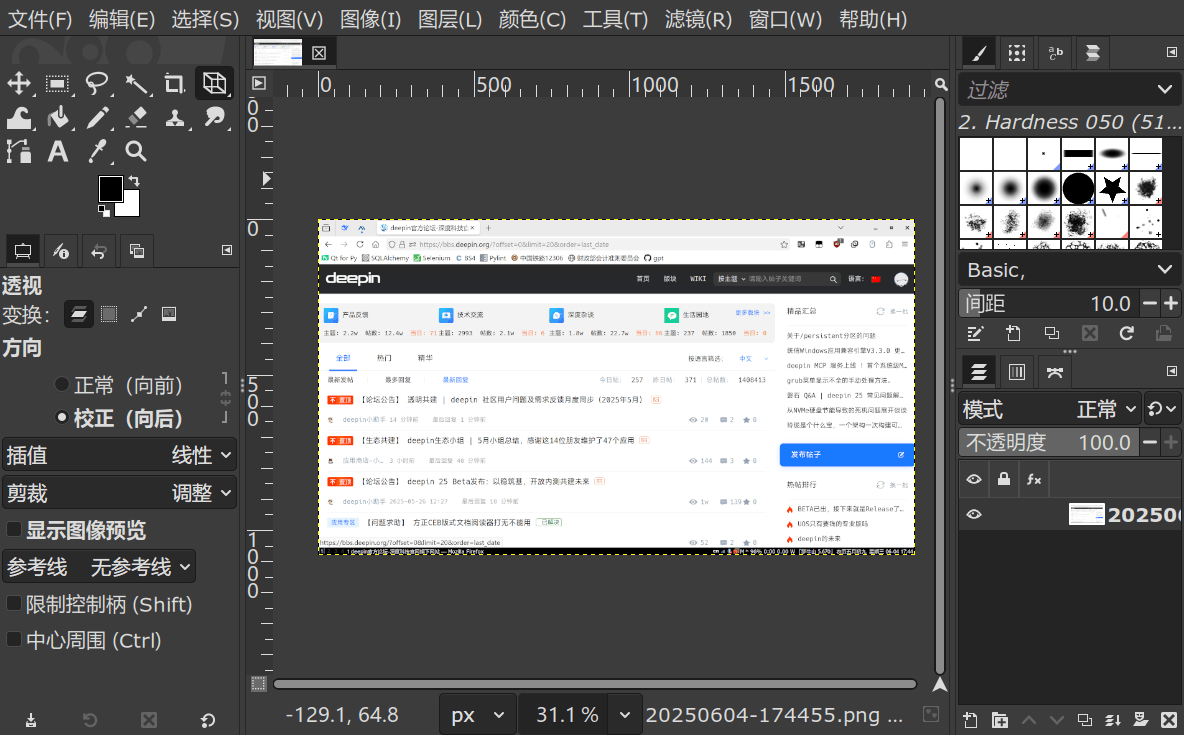Toggle lock pixels icon in layers panel
Screen dimensions: 1184x735
(x=1004, y=479)
